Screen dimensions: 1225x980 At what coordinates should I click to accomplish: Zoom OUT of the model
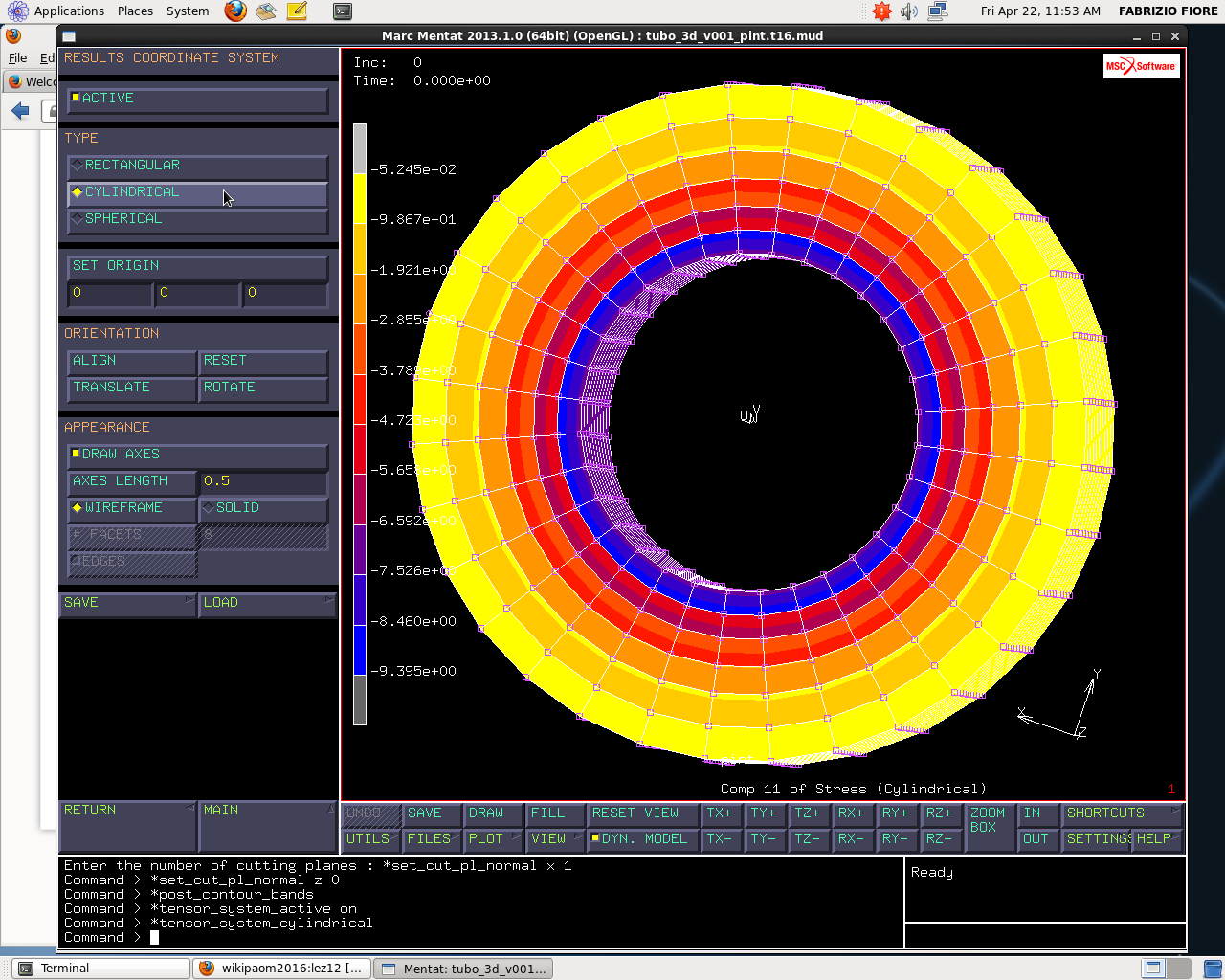click(1037, 839)
